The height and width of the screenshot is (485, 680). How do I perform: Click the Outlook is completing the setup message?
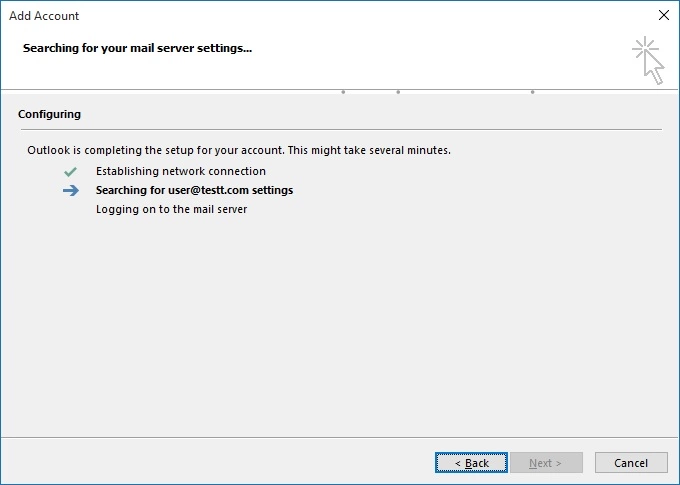[x=239, y=151]
